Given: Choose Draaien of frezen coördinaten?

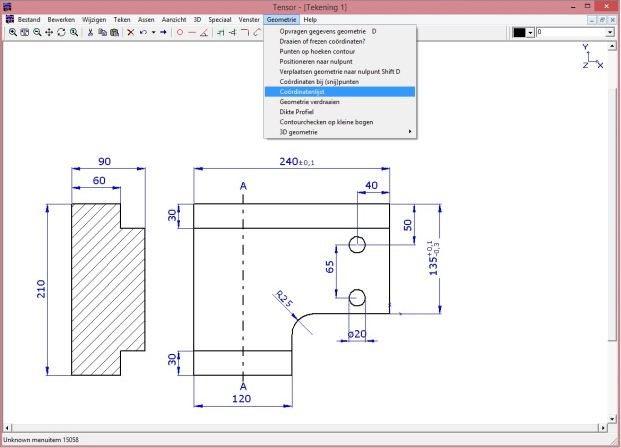Looking at the screenshot, I should pos(340,41).
